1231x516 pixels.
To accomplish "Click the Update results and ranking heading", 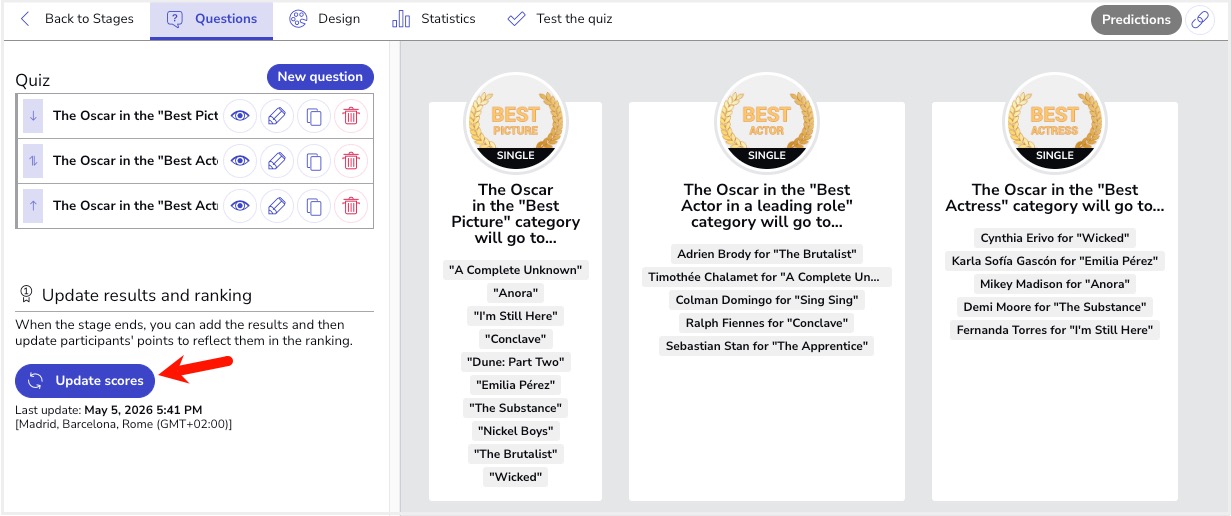I will 147,295.
